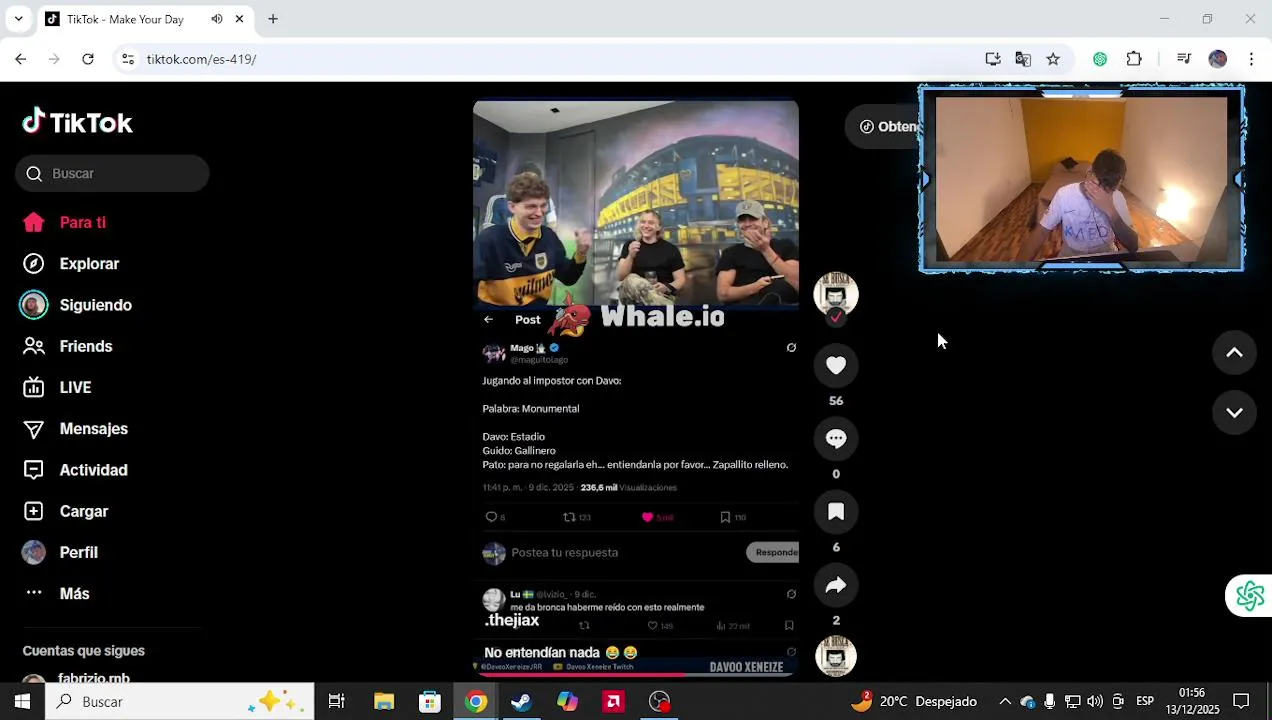Open Chrome three-dot menu
The height and width of the screenshot is (720, 1272).
1251,59
